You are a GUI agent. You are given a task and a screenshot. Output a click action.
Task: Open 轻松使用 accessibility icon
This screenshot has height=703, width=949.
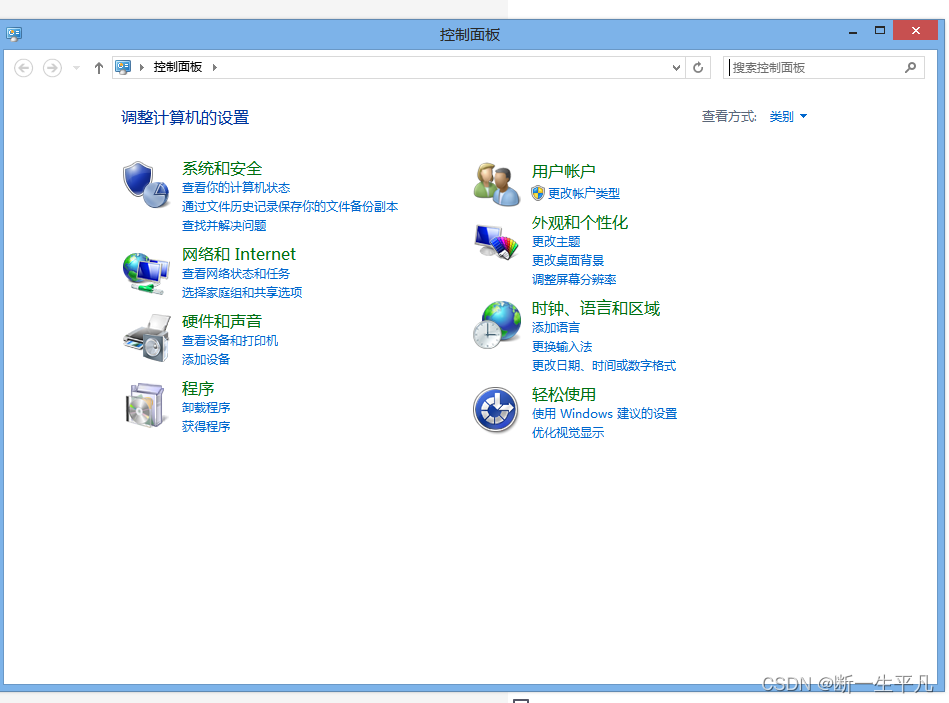click(x=496, y=411)
